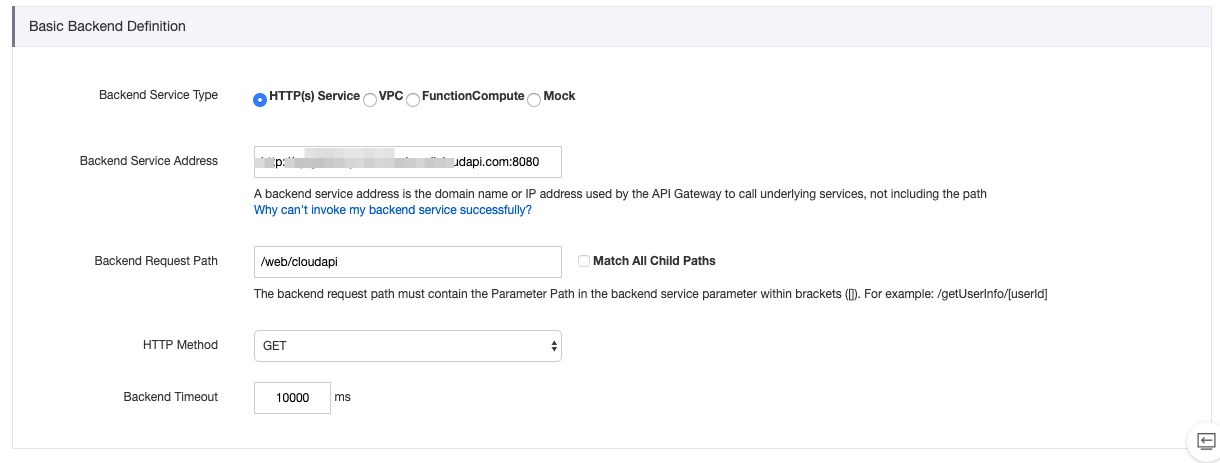
Task: Open the HTTP Method dropdown showing GET
Action: (408, 346)
